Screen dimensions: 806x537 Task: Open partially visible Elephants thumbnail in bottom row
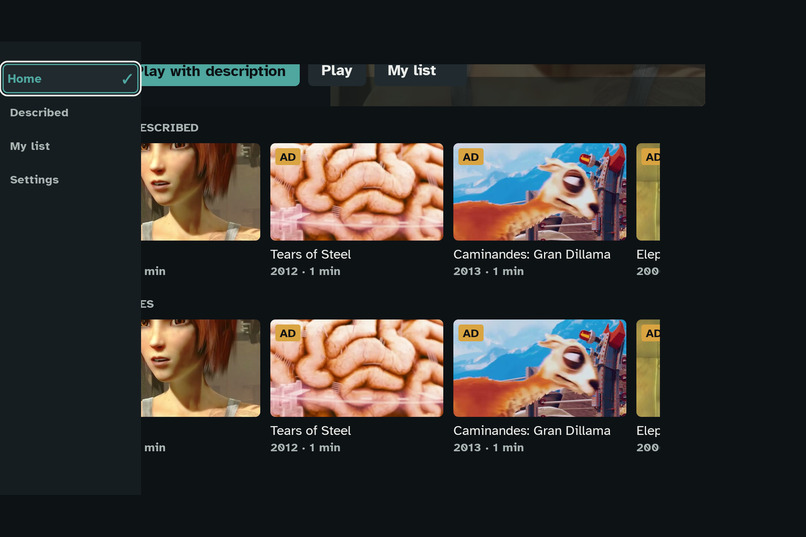click(648, 368)
